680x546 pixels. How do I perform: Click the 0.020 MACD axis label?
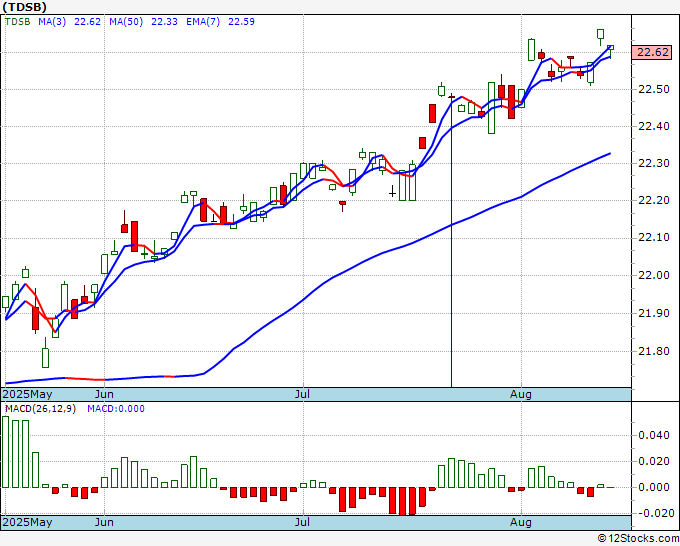pyautogui.click(x=654, y=461)
